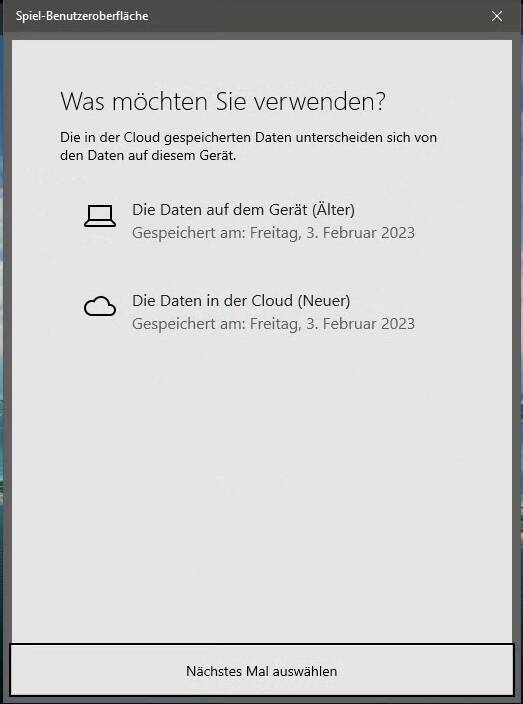Click the heading 'Was möchten Sie verwenden?'
523x704 pixels.
(x=223, y=101)
